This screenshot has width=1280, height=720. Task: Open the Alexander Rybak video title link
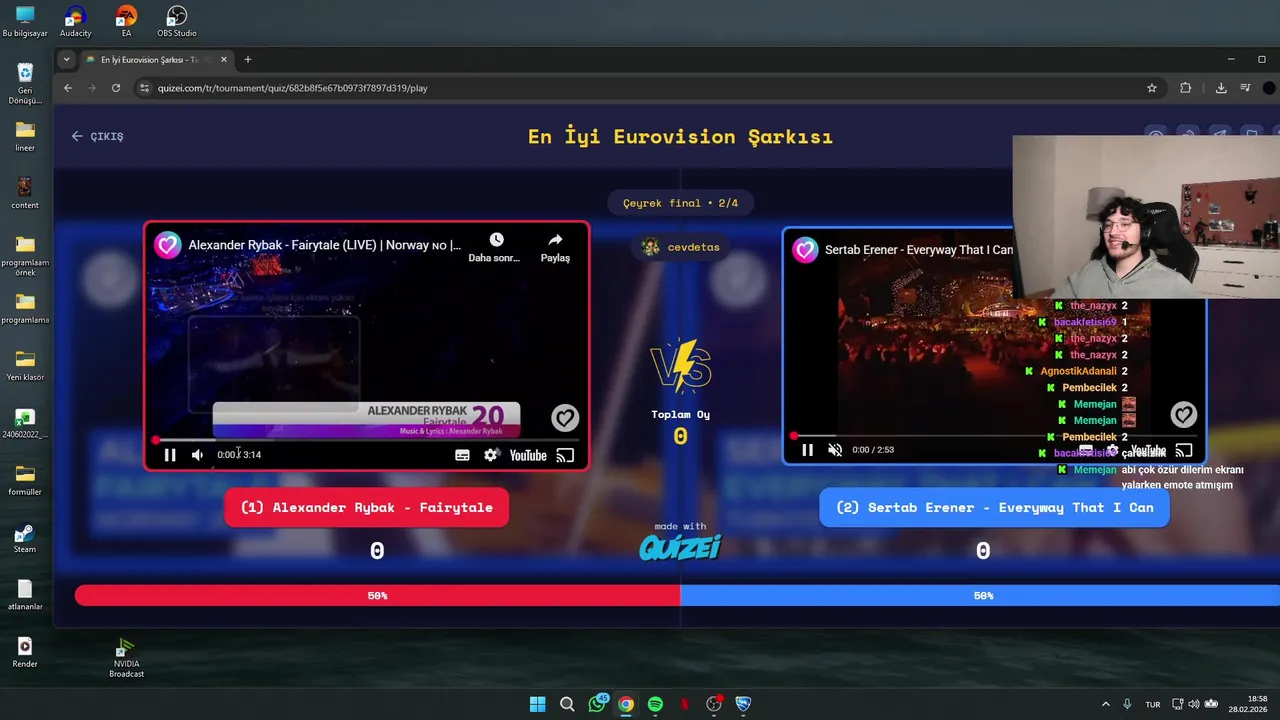pyautogui.click(x=324, y=245)
